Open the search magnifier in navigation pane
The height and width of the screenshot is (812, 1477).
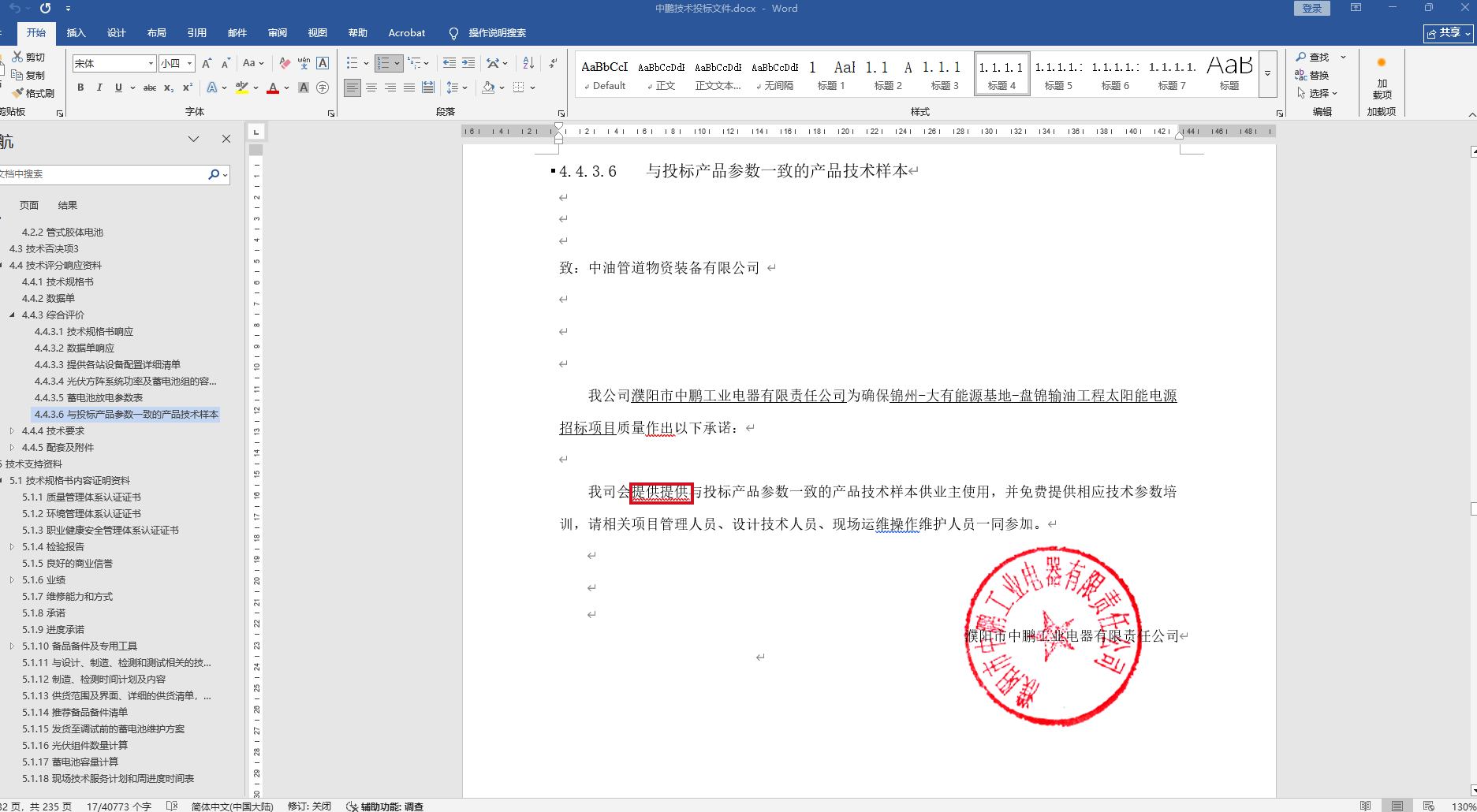pos(214,174)
